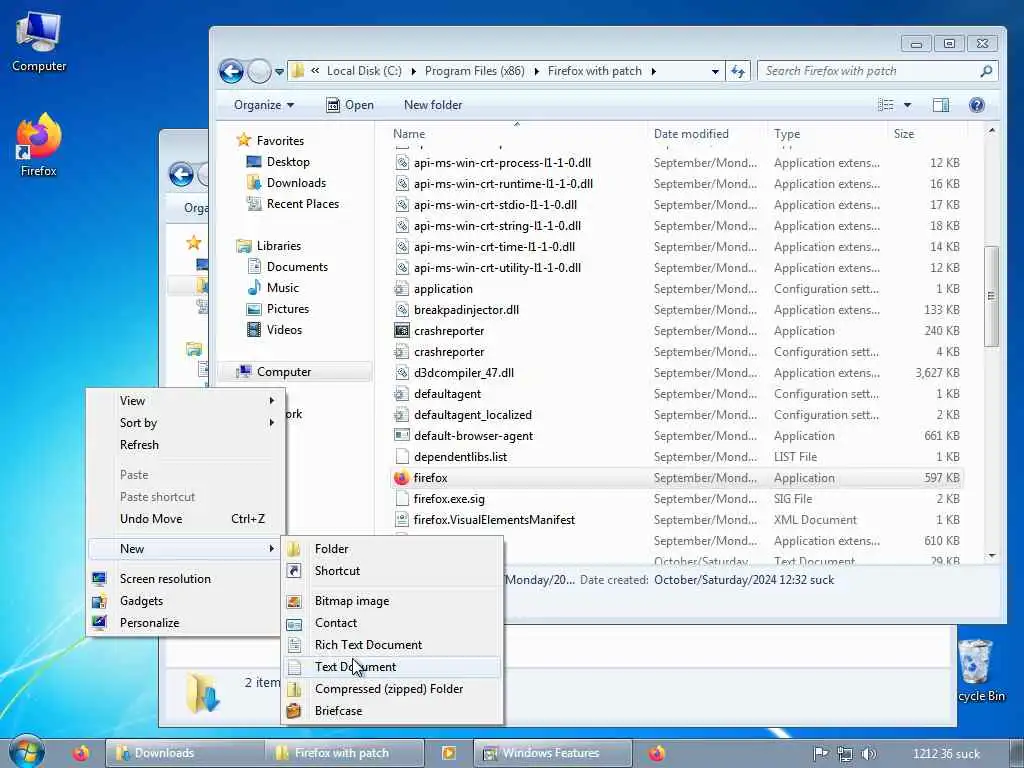Open Explorer help button
1024x768 pixels.
click(976, 105)
